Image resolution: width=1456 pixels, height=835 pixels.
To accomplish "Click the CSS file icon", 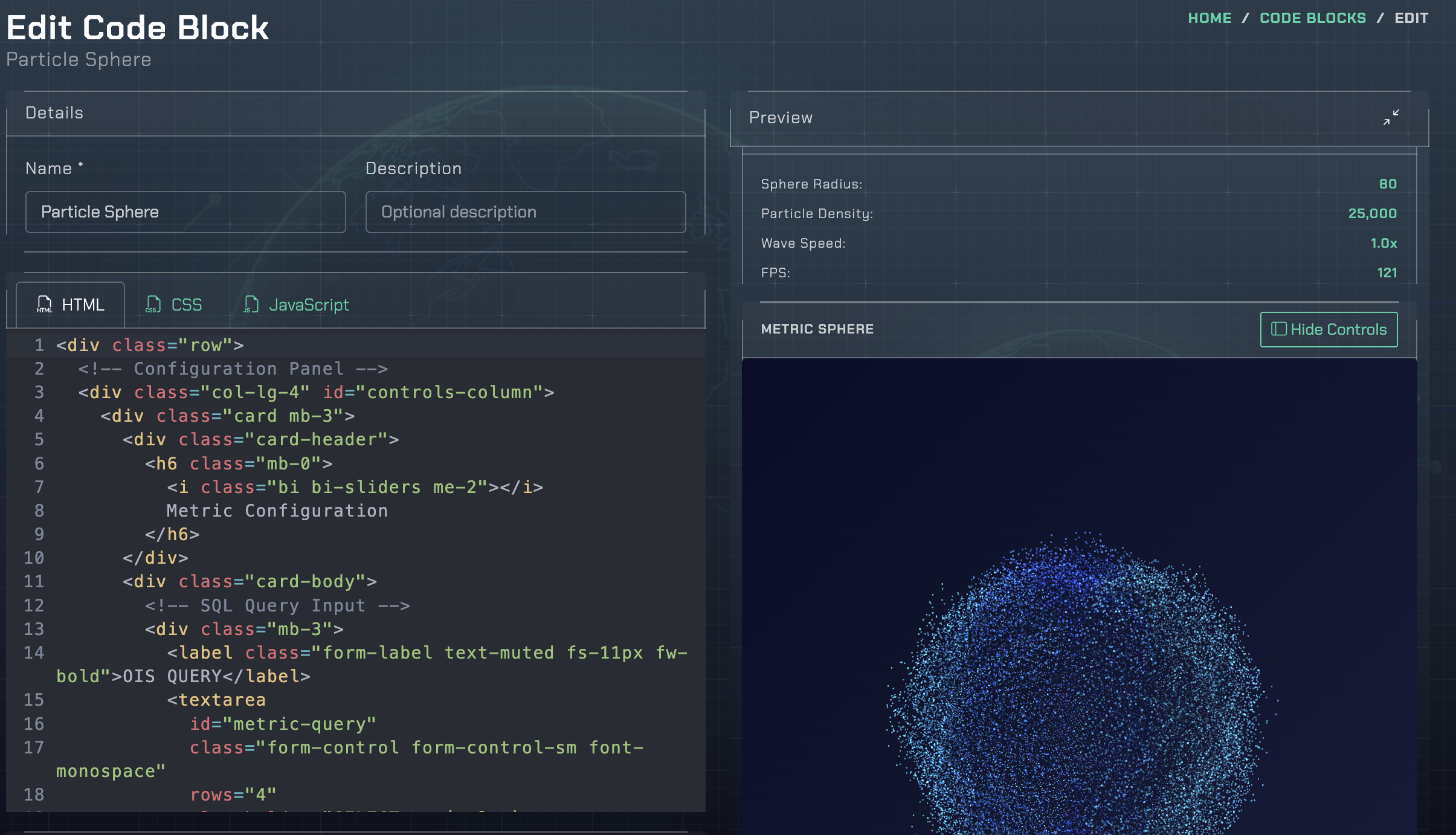I will point(153,305).
